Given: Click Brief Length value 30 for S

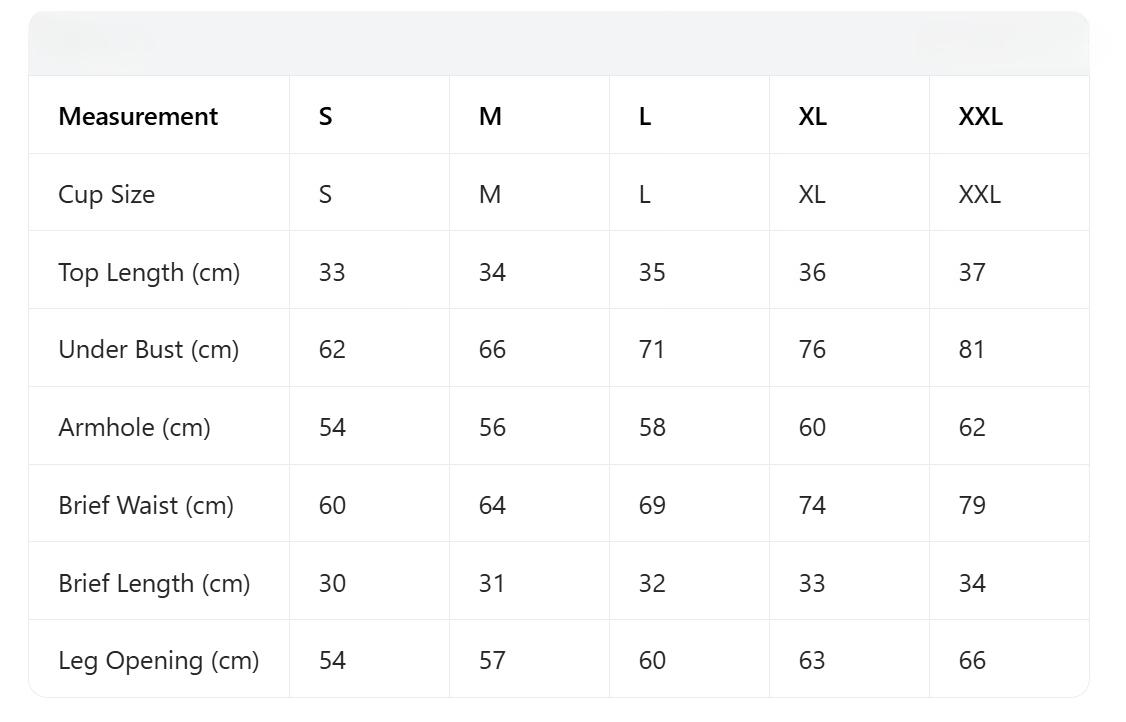Looking at the screenshot, I should coord(332,583).
